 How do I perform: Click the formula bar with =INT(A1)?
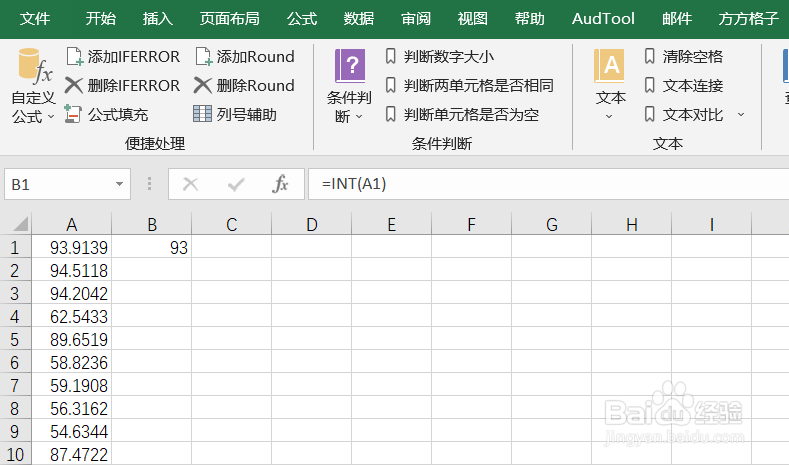[x=548, y=184]
